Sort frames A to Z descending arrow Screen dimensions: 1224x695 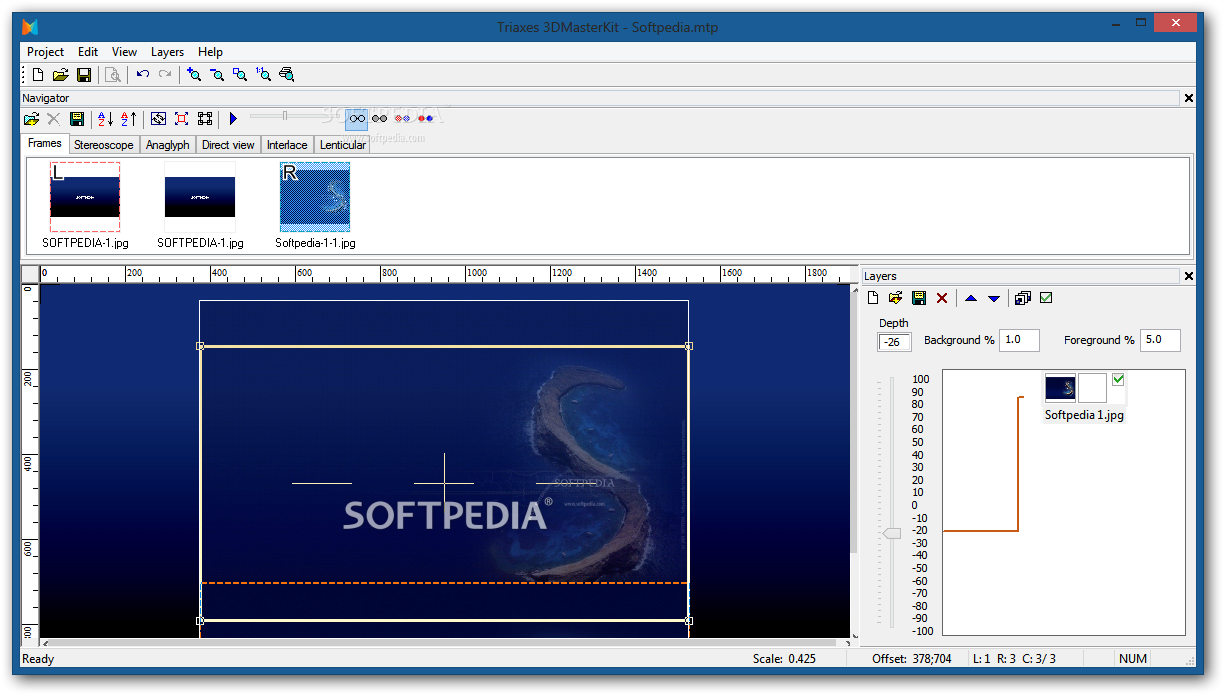pyautogui.click(x=105, y=119)
